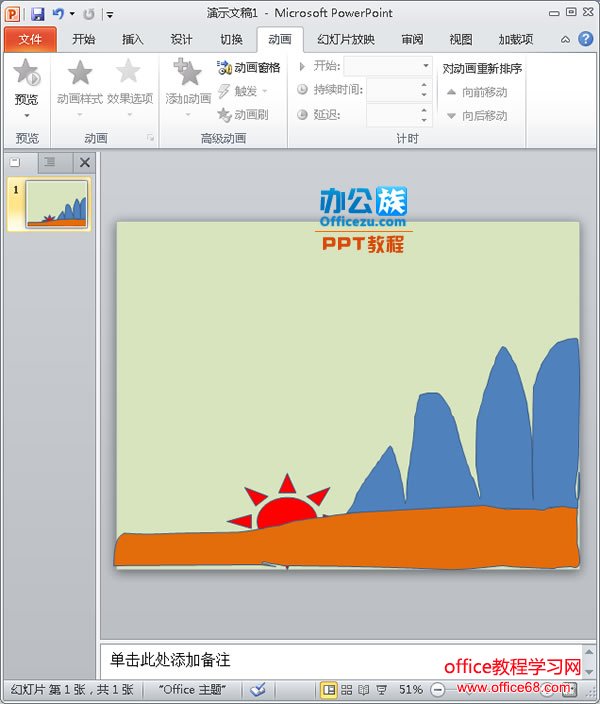This screenshot has width=600, height=704.
Task: Click the Save icon in quick access toolbar
Action: point(38,14)
